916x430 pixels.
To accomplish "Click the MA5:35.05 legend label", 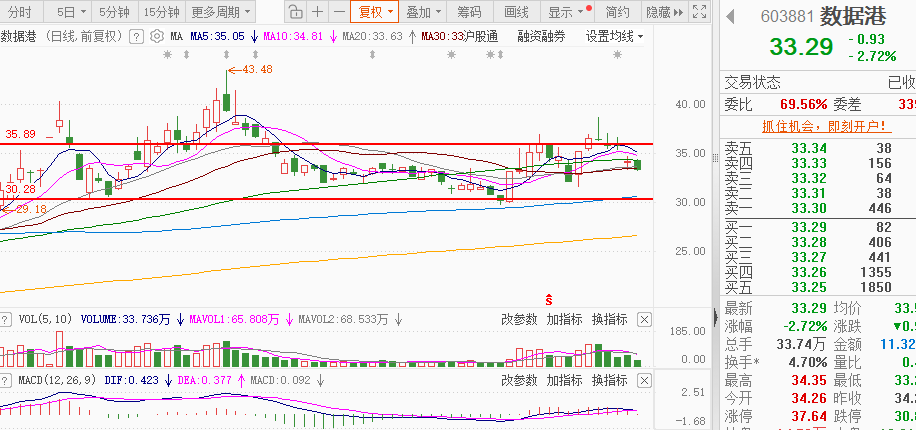I will [217, 37].
